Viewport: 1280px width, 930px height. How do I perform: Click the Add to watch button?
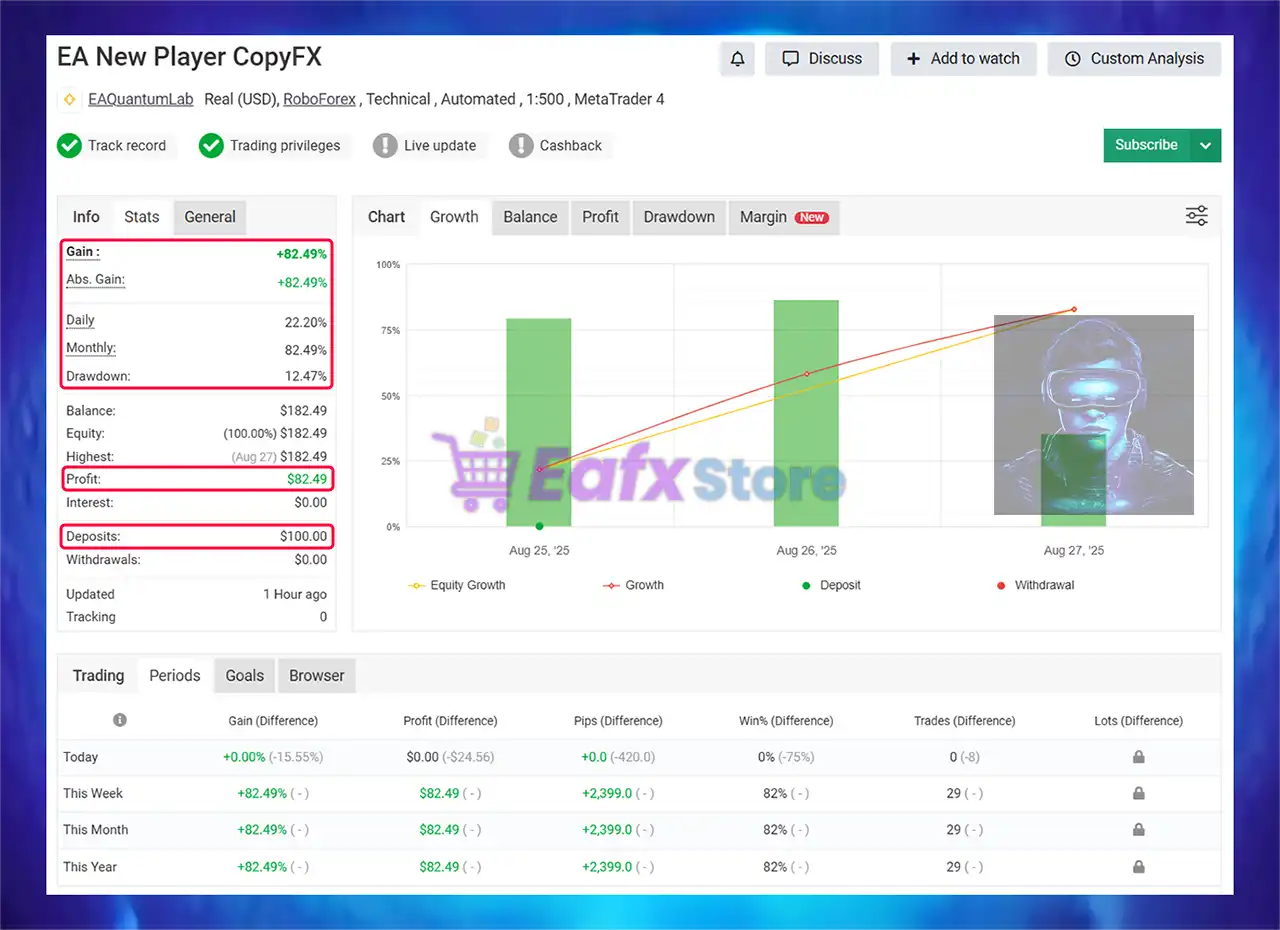coord(963,59)
